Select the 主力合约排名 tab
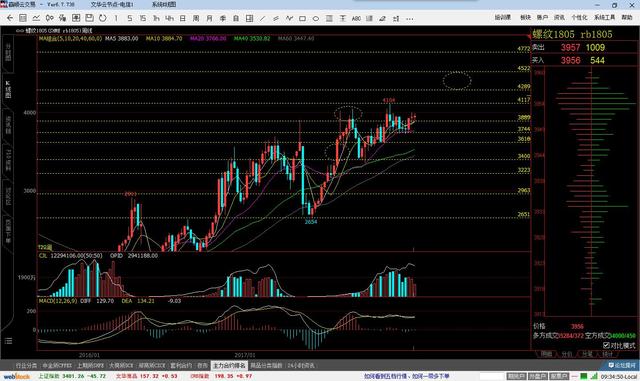 tap(229, 365)
